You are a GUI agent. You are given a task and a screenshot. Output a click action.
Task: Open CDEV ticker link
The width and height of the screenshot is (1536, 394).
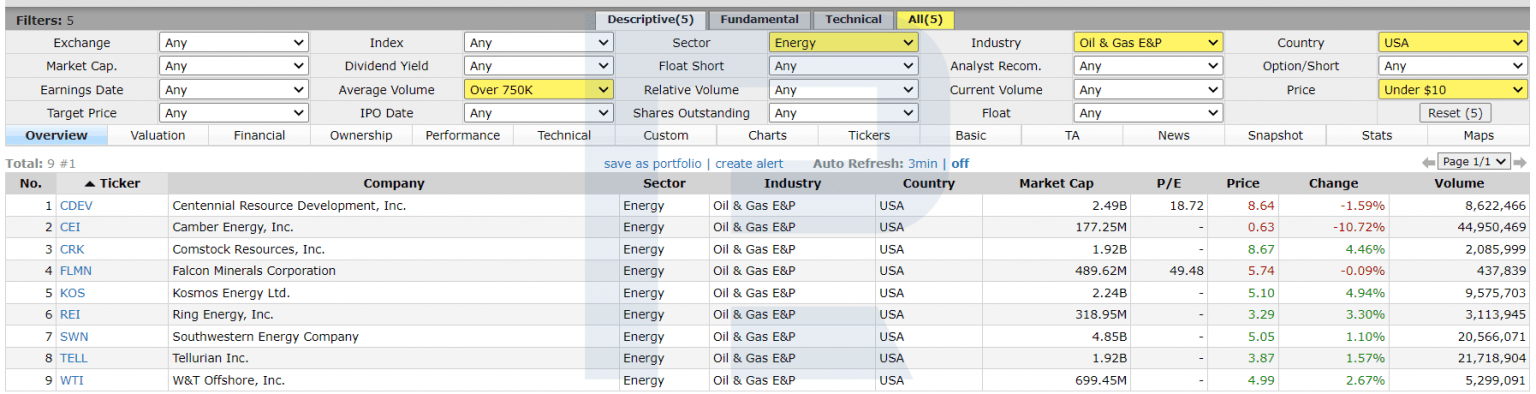[x=76, y=205]
